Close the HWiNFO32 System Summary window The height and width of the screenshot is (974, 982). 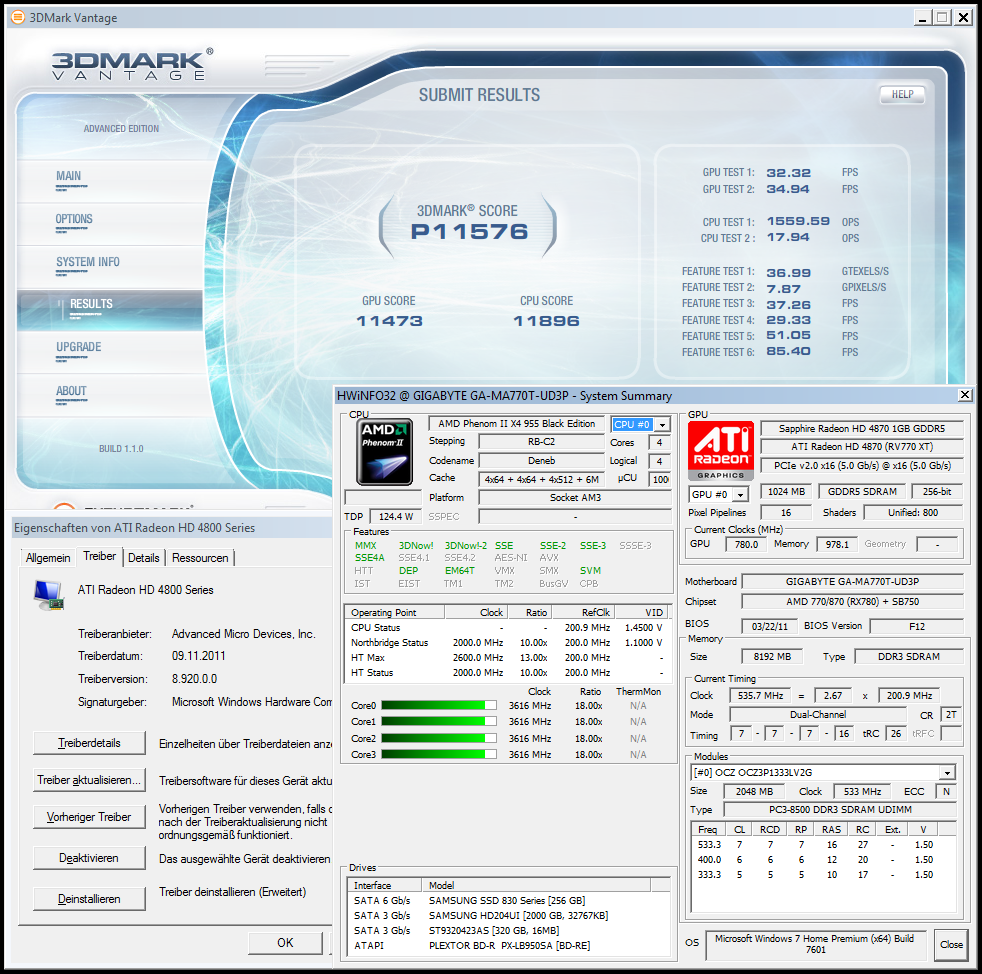pos(965,395)
